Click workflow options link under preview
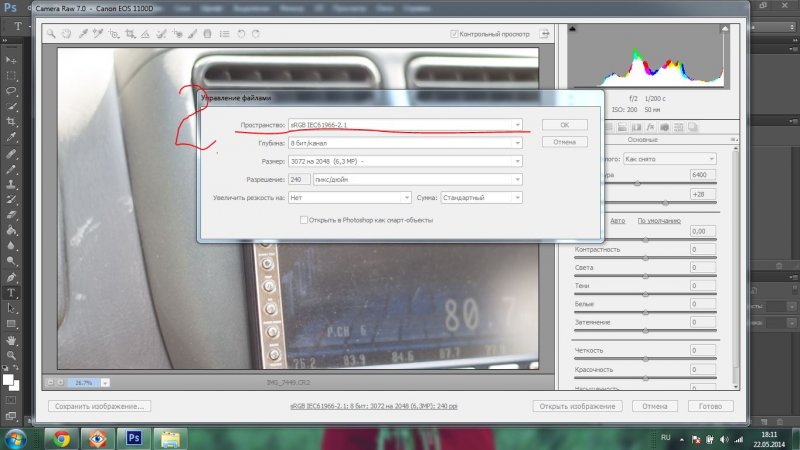Screen dimensions: 800x450 [x=373, y=406]
